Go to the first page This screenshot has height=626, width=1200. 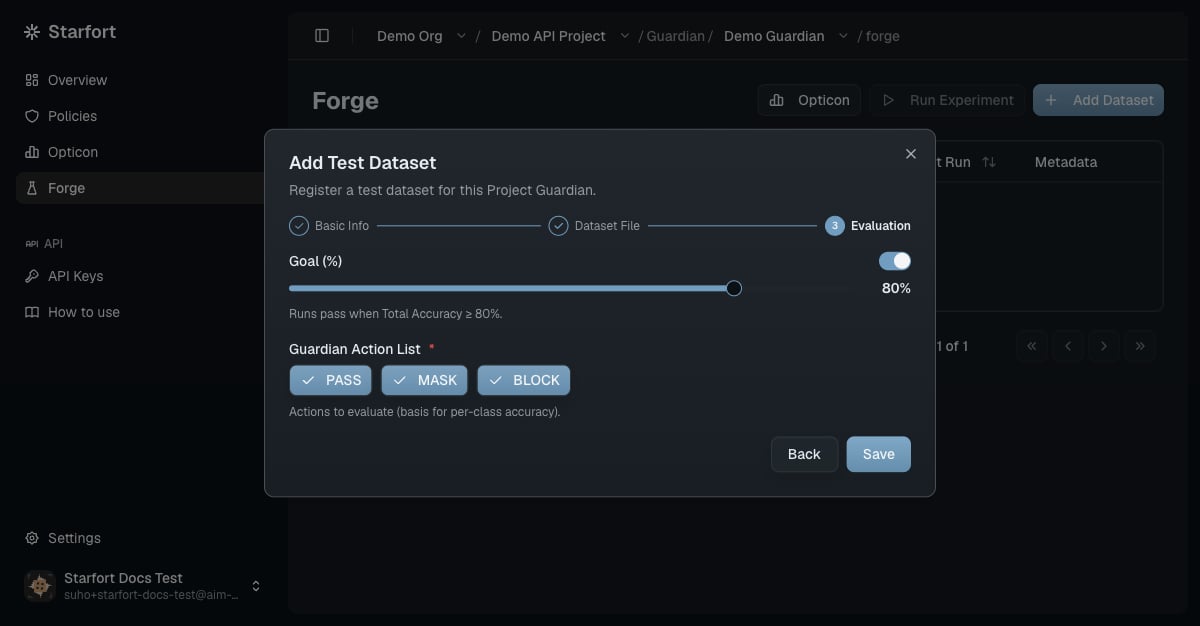point(1032,346)
